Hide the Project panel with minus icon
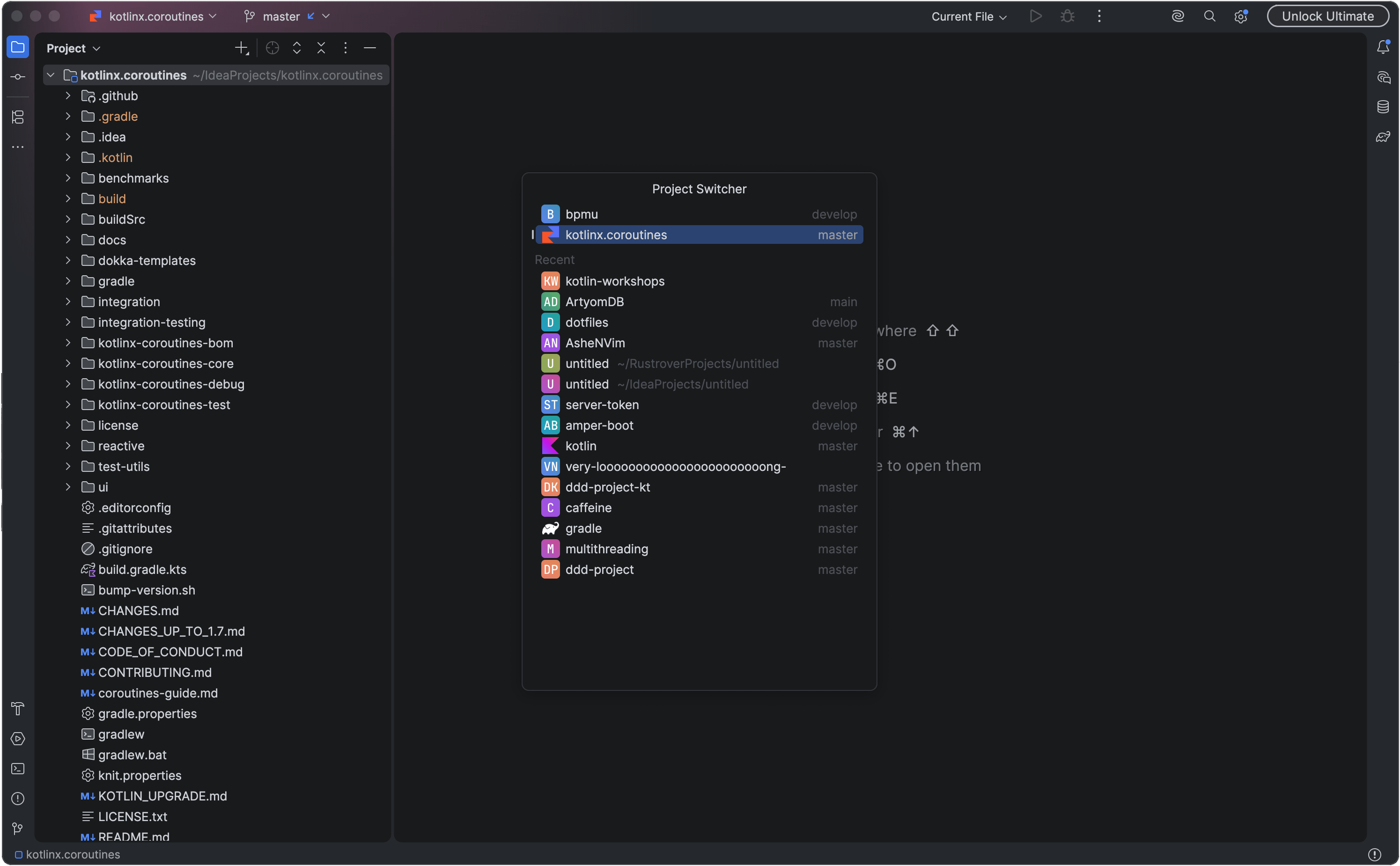The image size is (1400, 866). click(370, 48)
